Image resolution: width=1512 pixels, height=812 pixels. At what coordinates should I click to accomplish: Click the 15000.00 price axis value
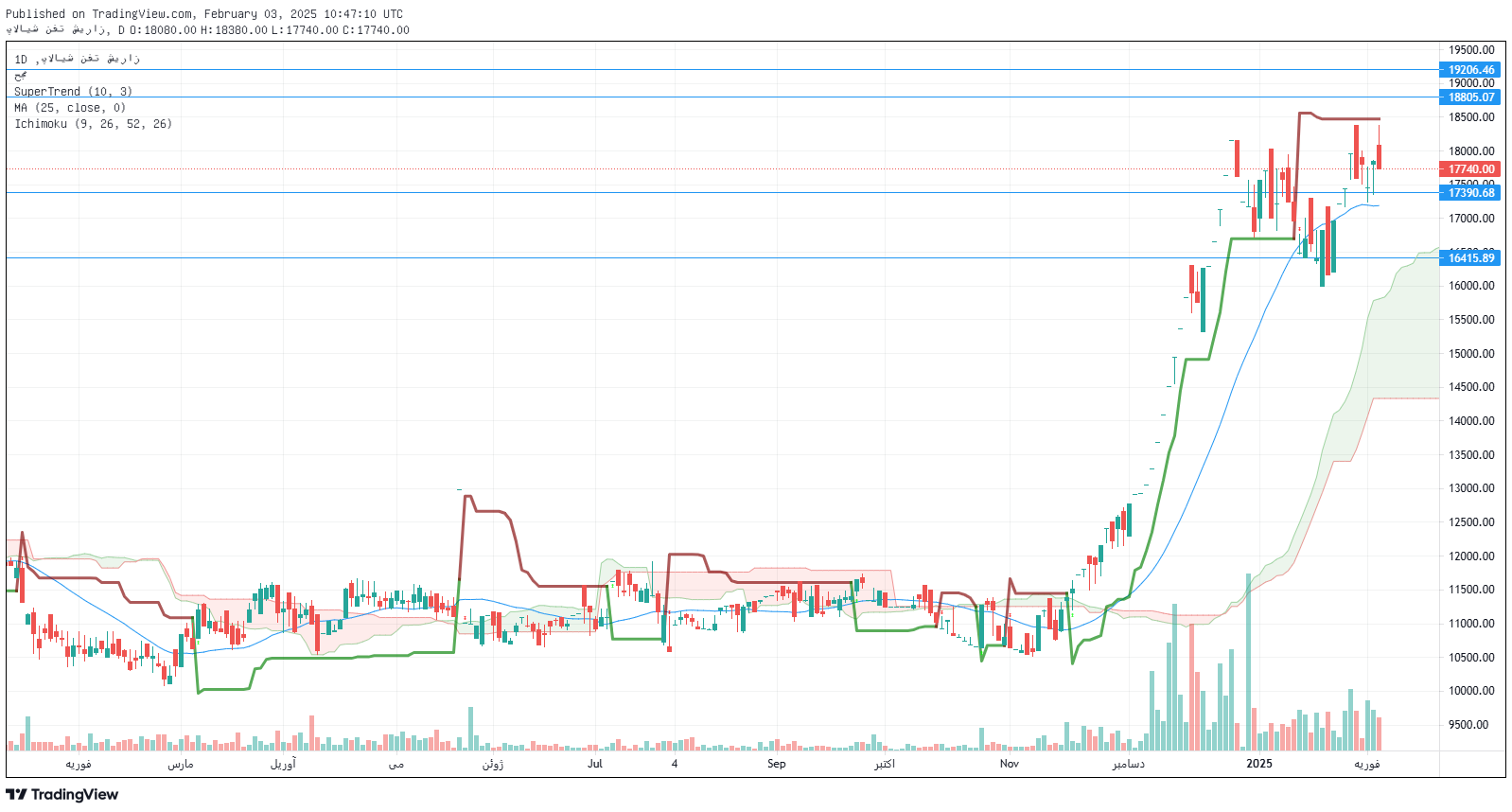coord(1471,354)
